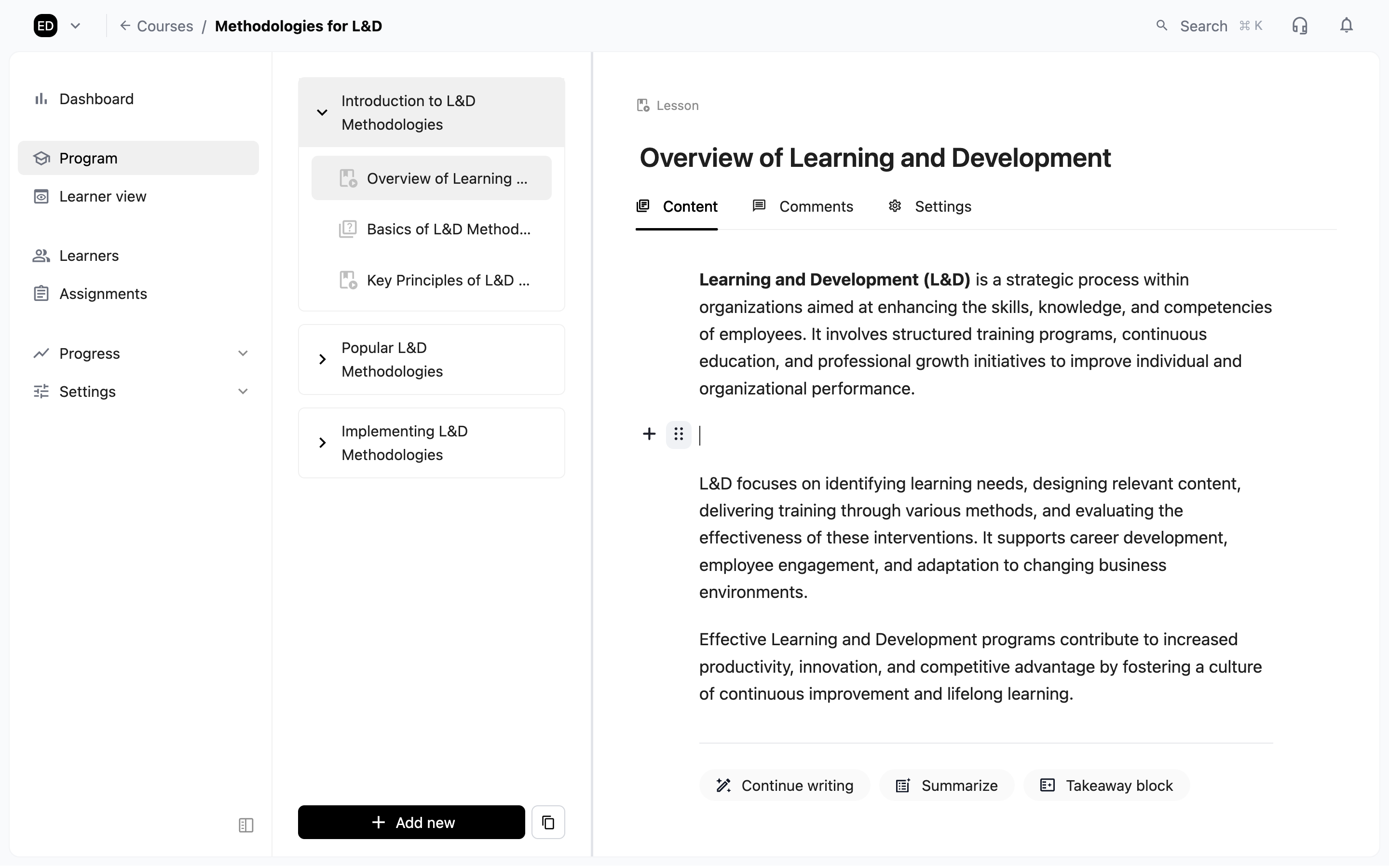Open the Search bar
The width and height of the screenshot is (1389, 868).
tap(1203, 25)
